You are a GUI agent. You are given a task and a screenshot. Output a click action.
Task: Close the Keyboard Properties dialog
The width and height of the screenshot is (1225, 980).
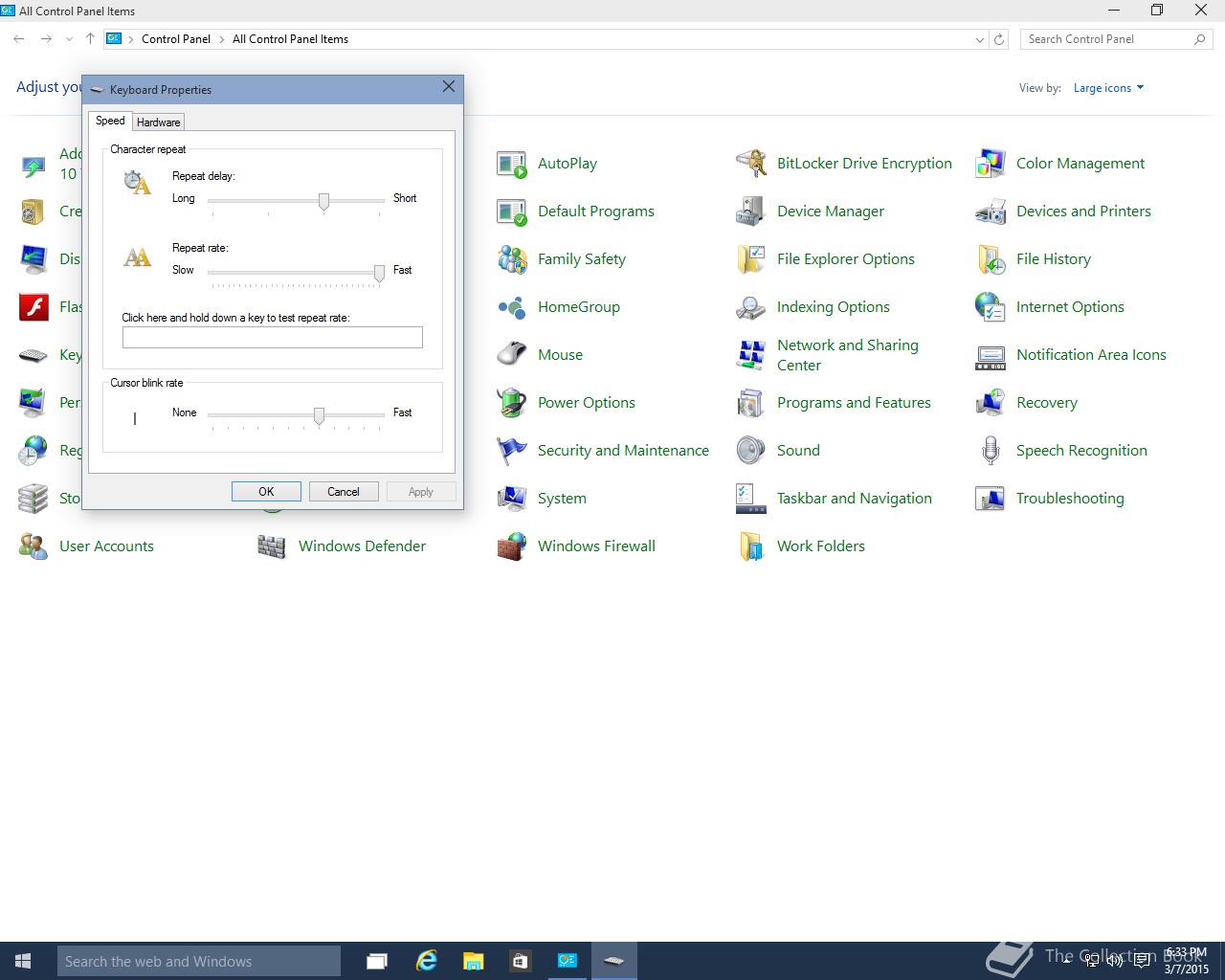pyautogui.click(x=449, y=86)
